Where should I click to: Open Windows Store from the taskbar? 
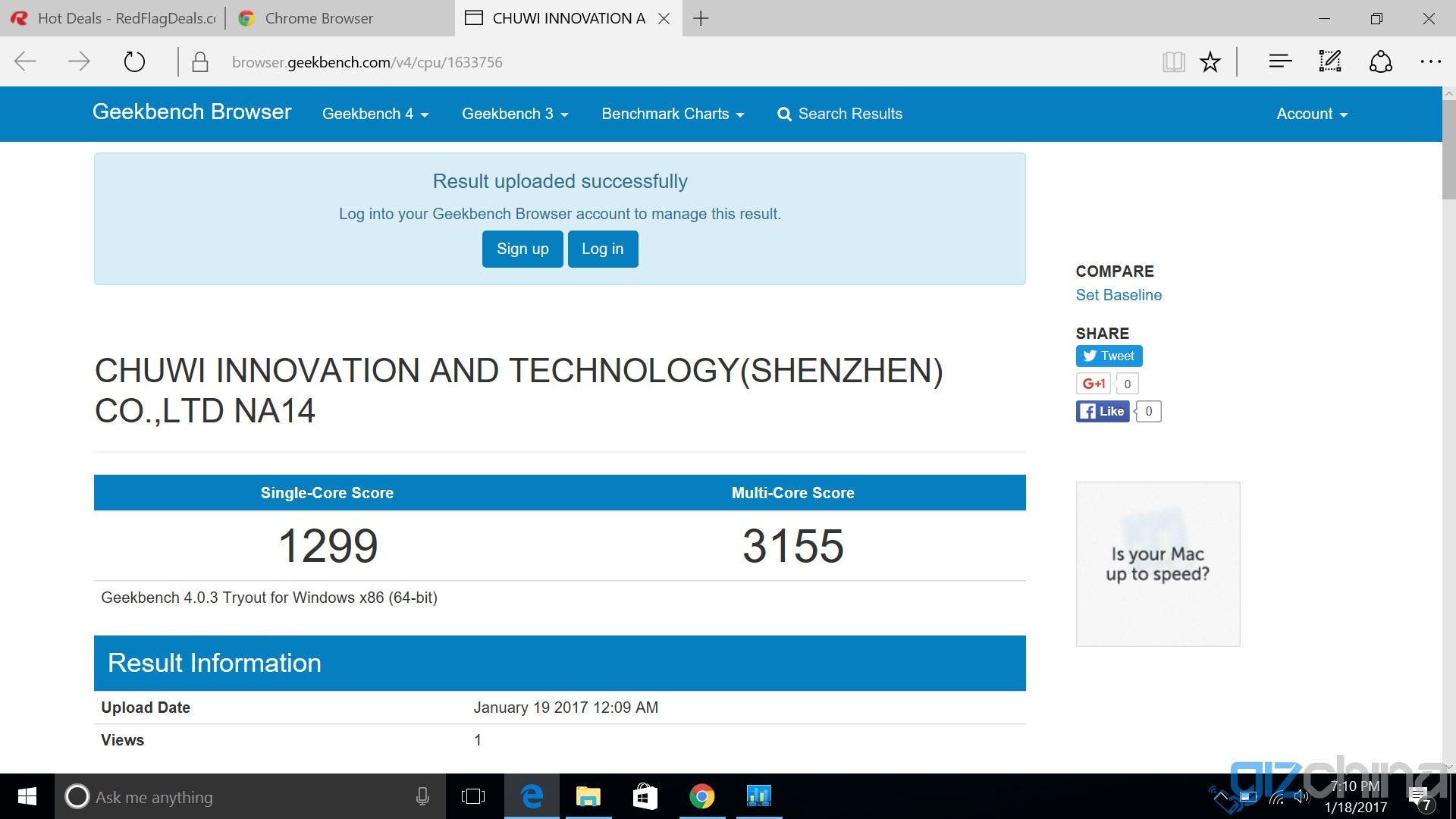[x=645, y=796]
